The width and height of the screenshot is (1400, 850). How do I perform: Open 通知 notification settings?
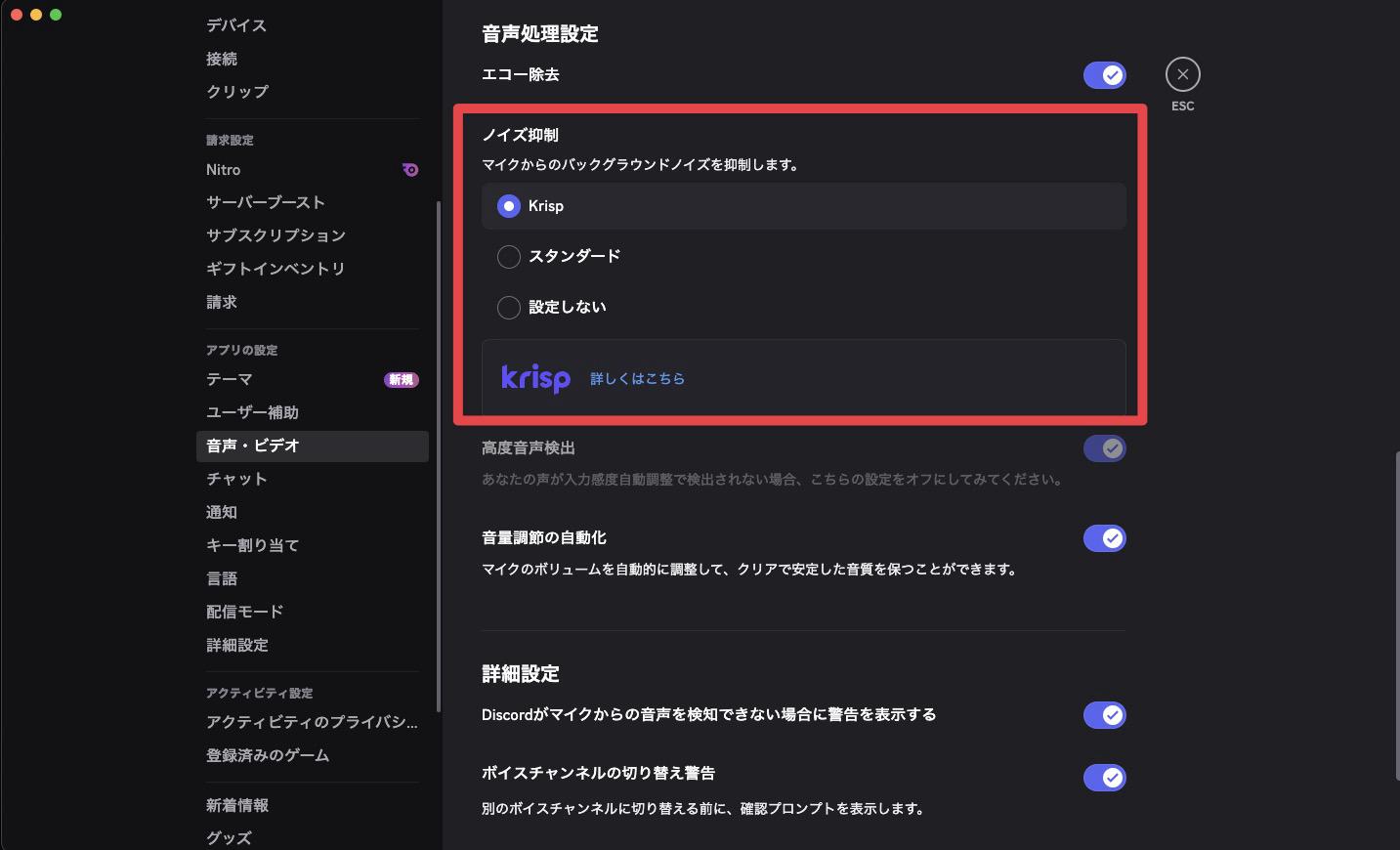click(222, 511)
